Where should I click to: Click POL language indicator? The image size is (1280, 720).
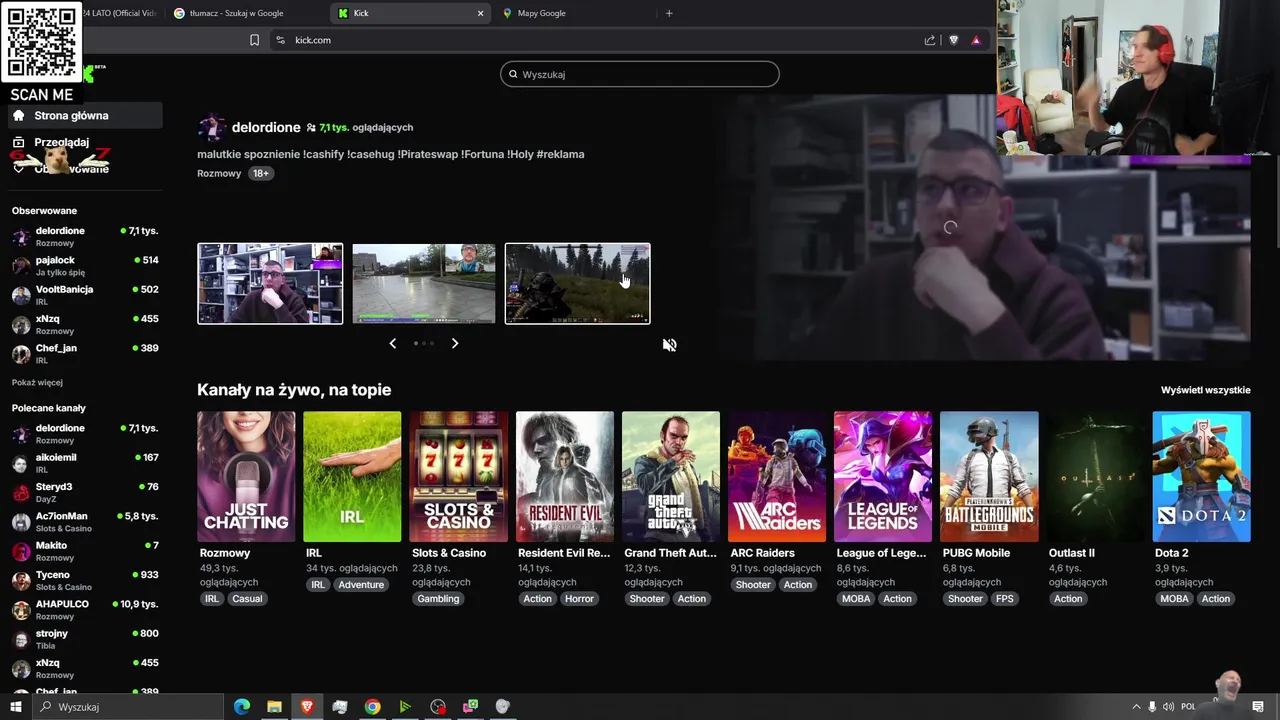1188,707
